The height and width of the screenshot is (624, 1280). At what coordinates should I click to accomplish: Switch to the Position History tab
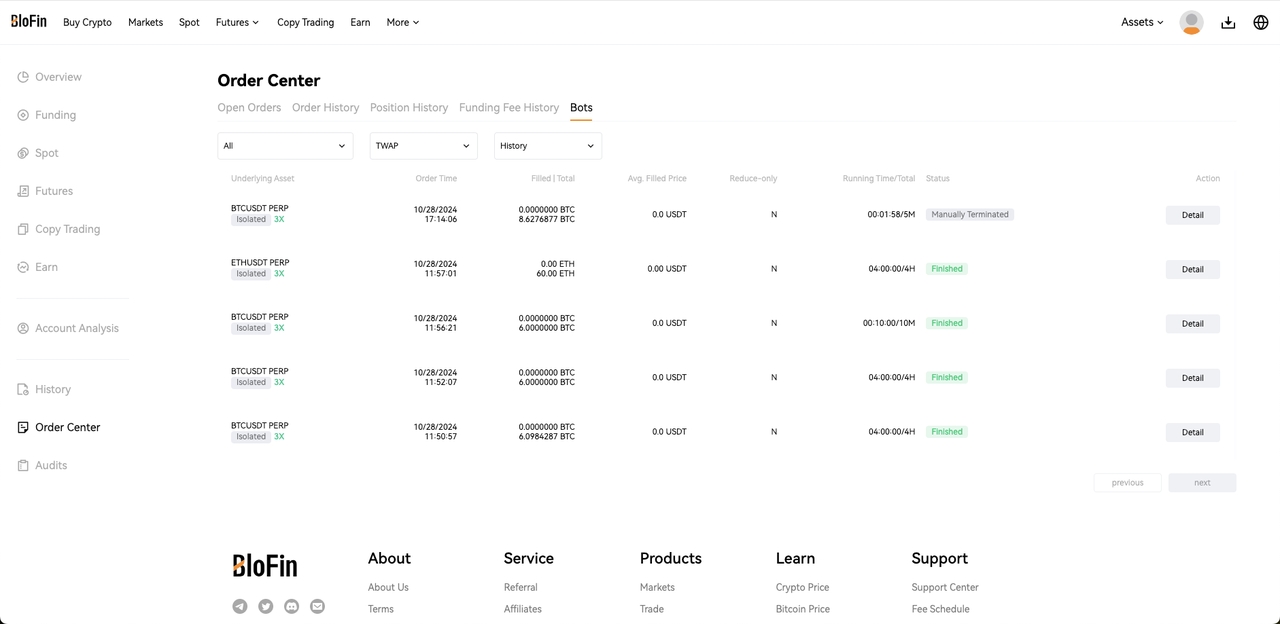pos(409,107)
